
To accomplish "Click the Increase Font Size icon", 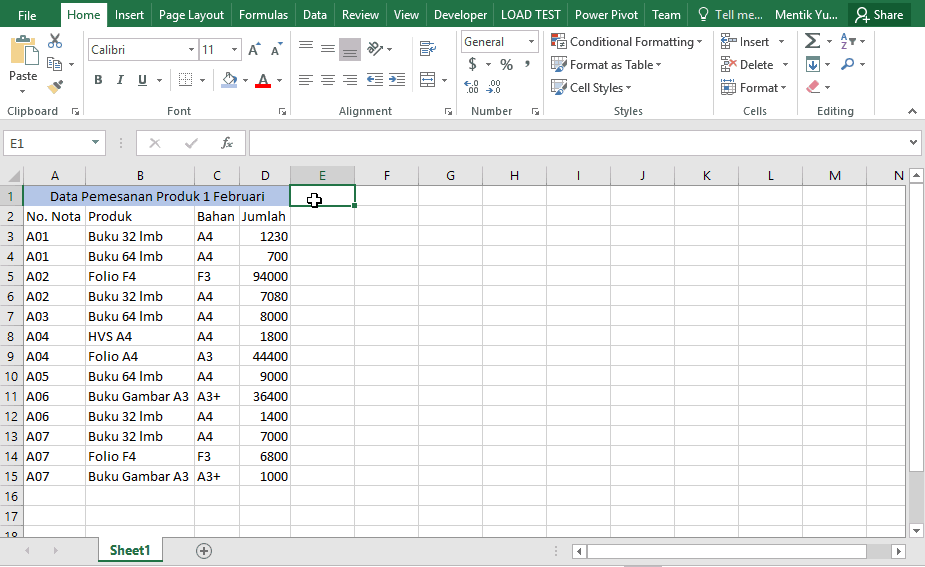I will pos(254,50).
